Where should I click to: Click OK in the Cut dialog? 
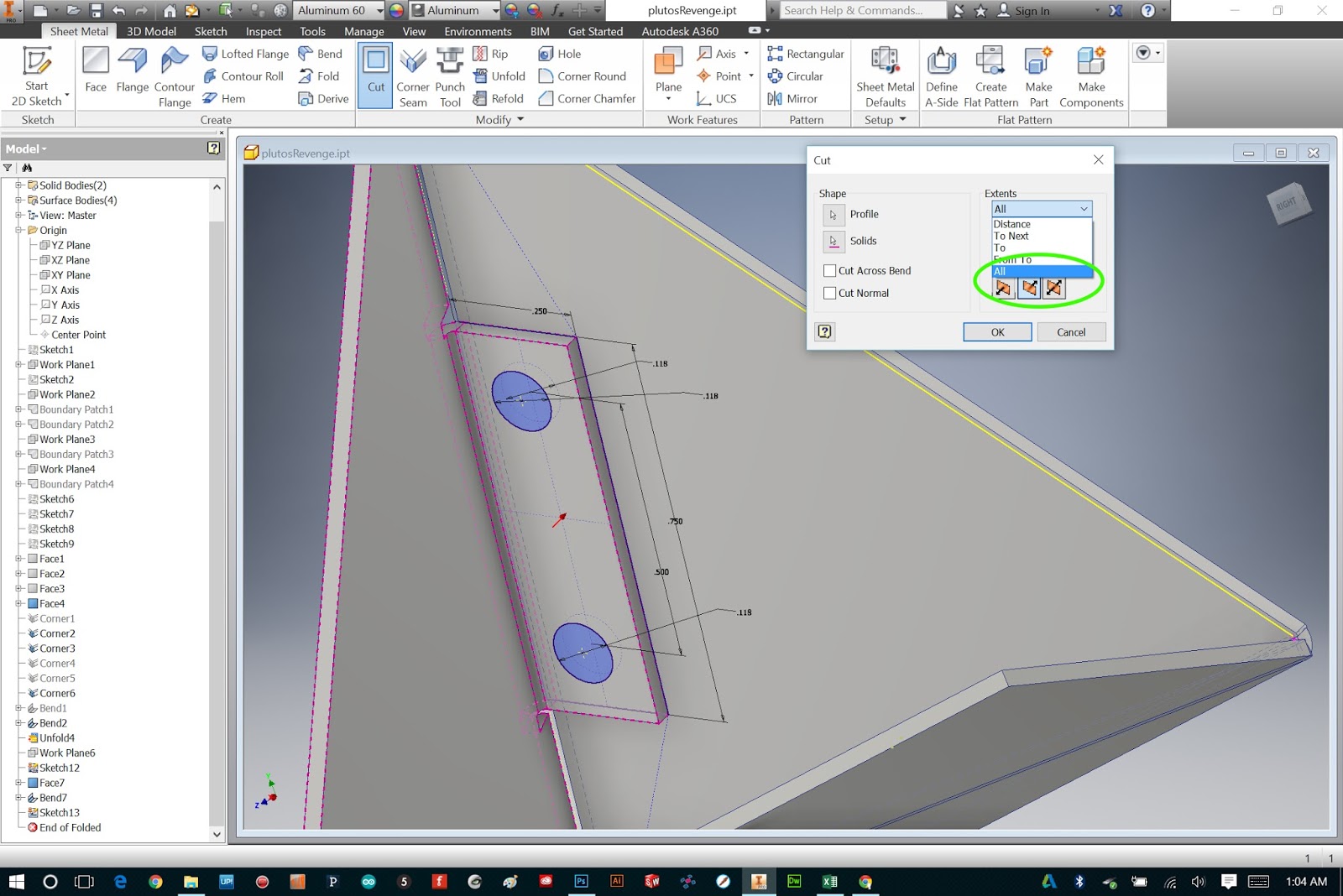[x=996, y=331]
